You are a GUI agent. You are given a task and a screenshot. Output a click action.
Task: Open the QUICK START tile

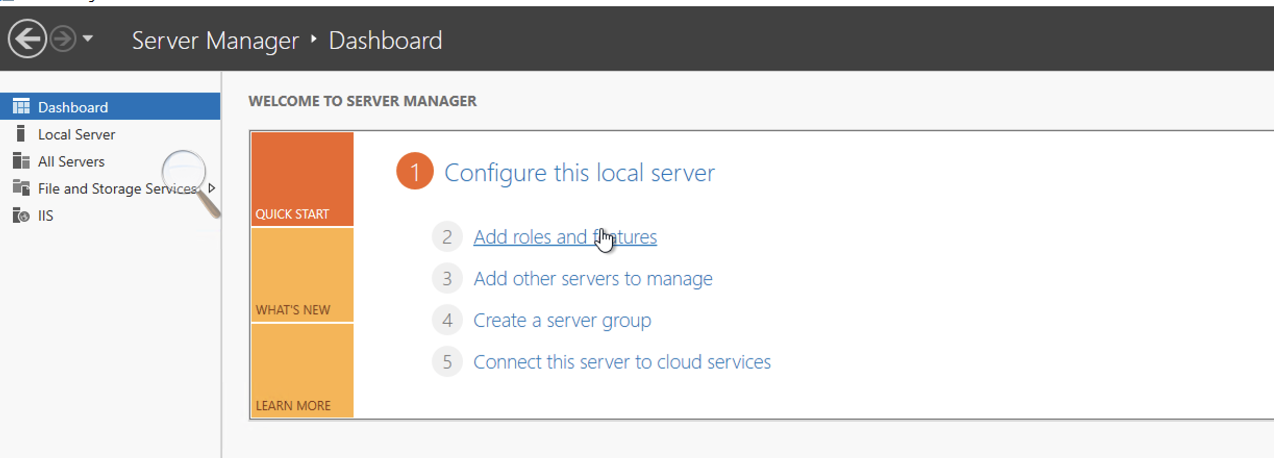302,180
